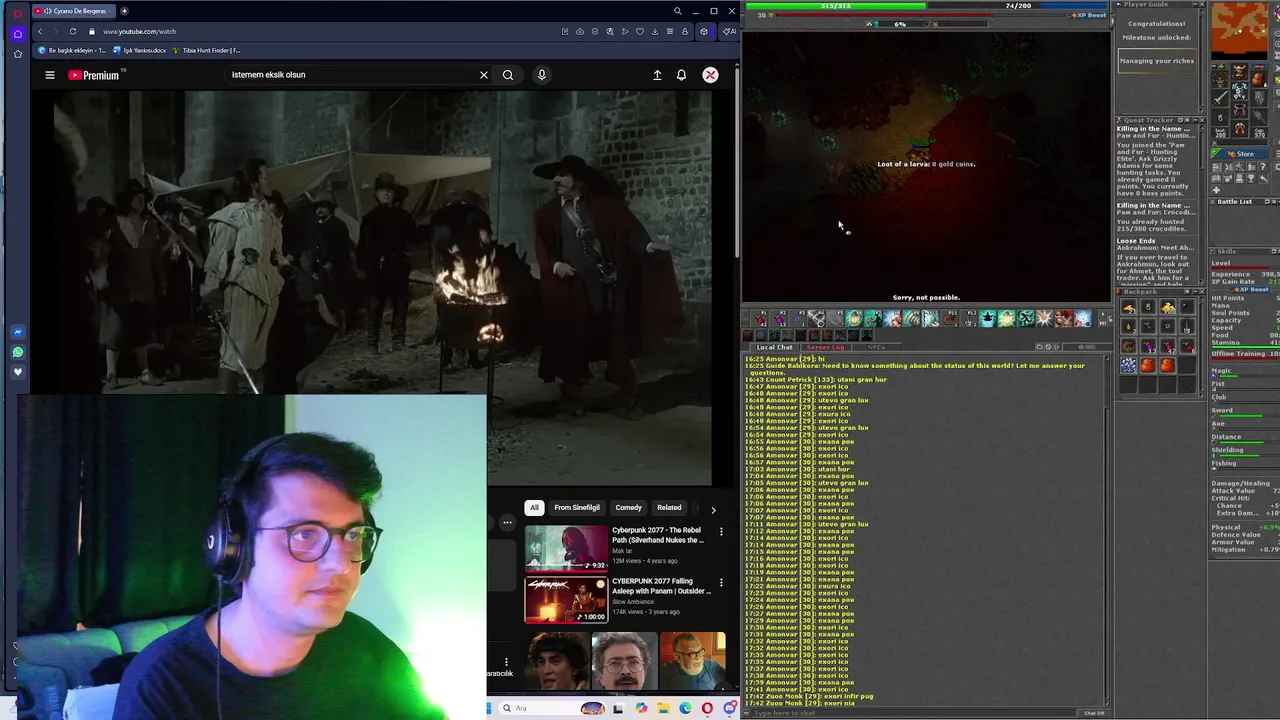Switch to NPCs chat tab in Tibia
This screenshot has height=720, width=1280.
[876, 347]
